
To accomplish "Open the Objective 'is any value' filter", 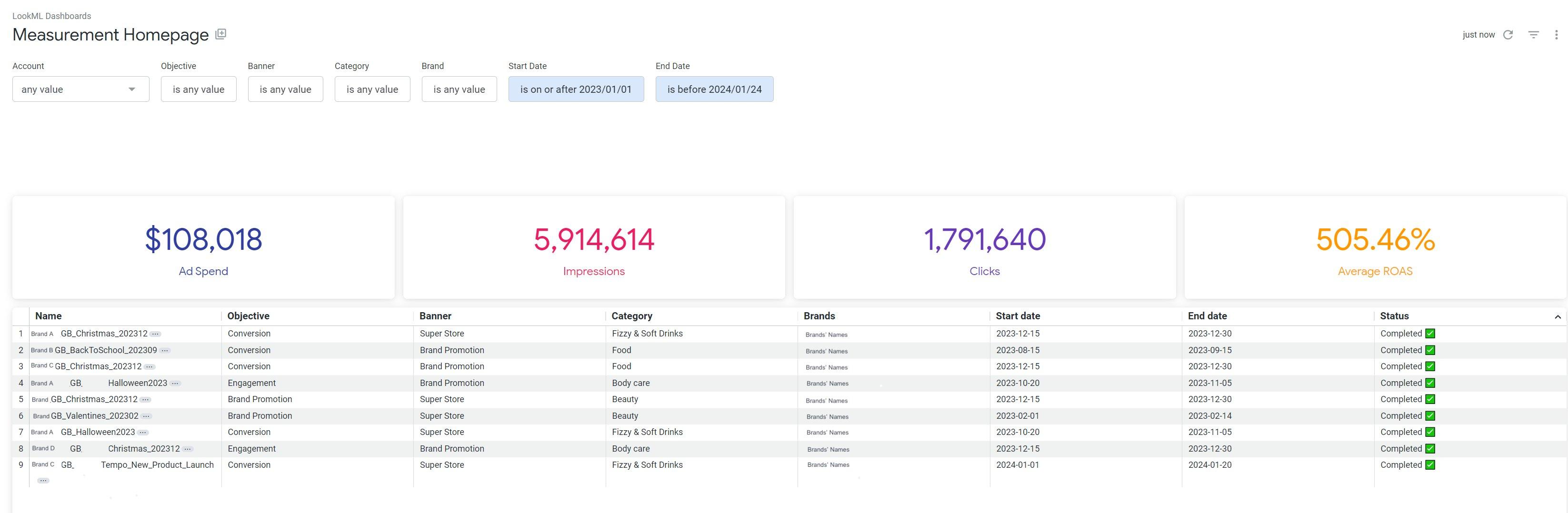I will pos(199,89).
